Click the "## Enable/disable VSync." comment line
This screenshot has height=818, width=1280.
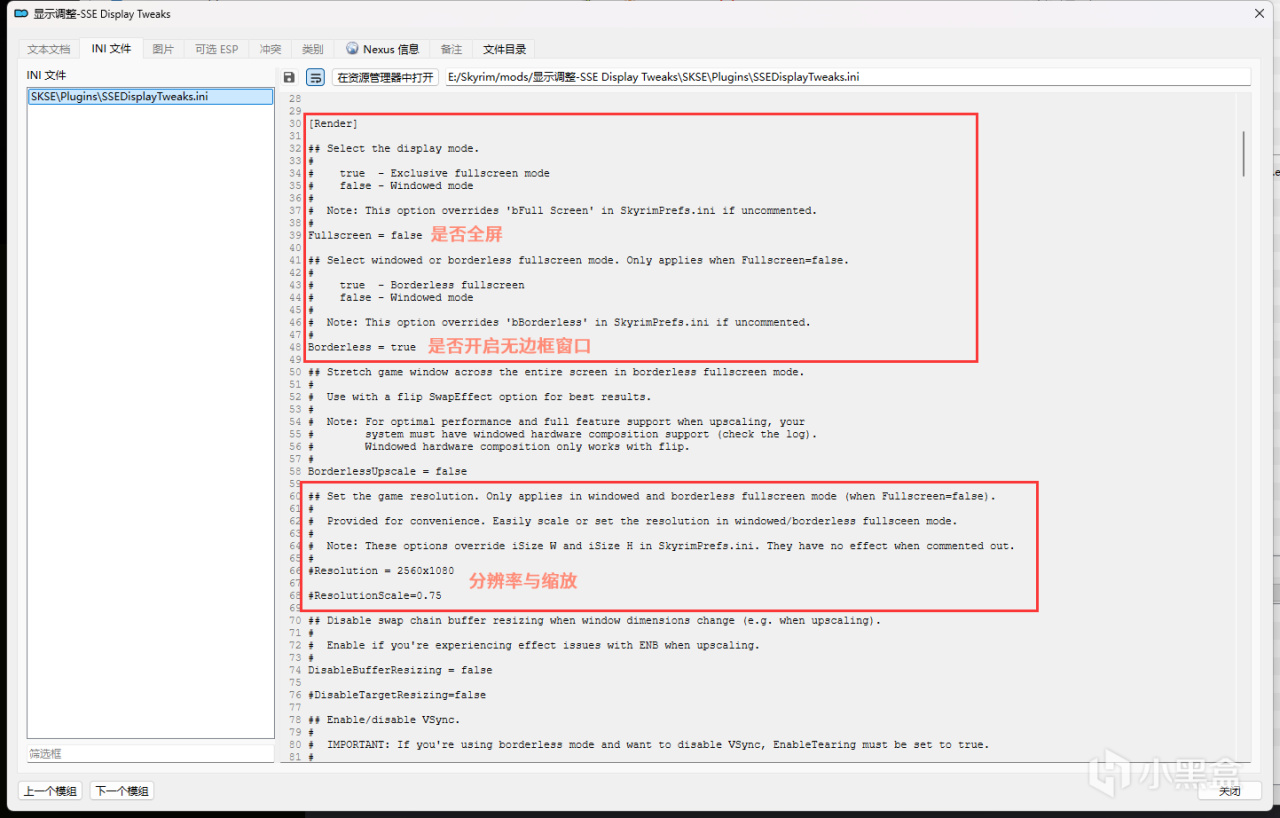(x=384, y=720)
